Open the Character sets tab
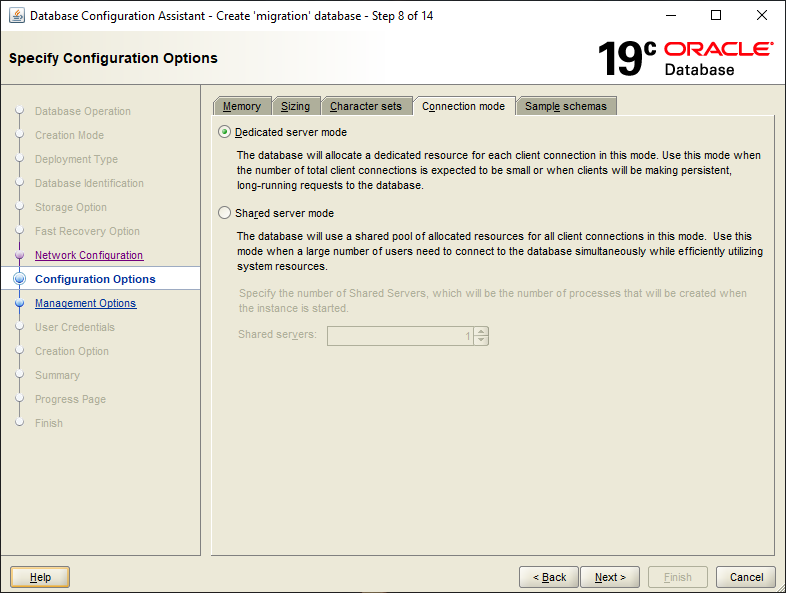 366,106
